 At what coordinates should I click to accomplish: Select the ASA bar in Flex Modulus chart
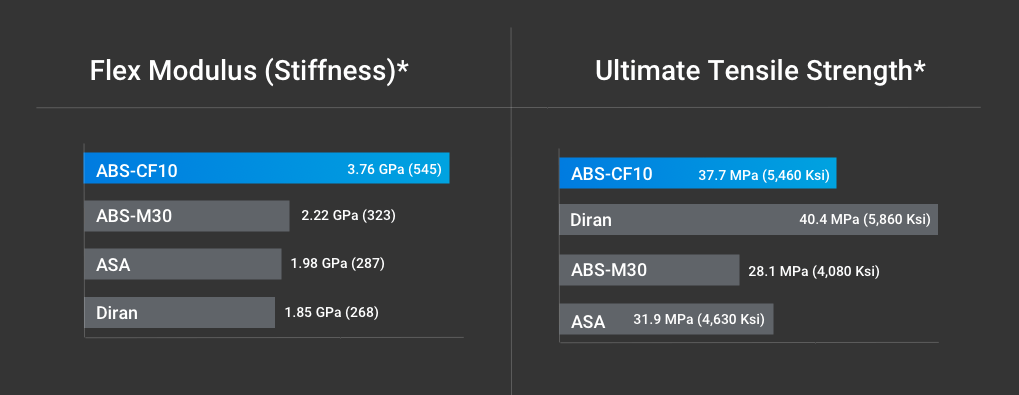(183, 264)
